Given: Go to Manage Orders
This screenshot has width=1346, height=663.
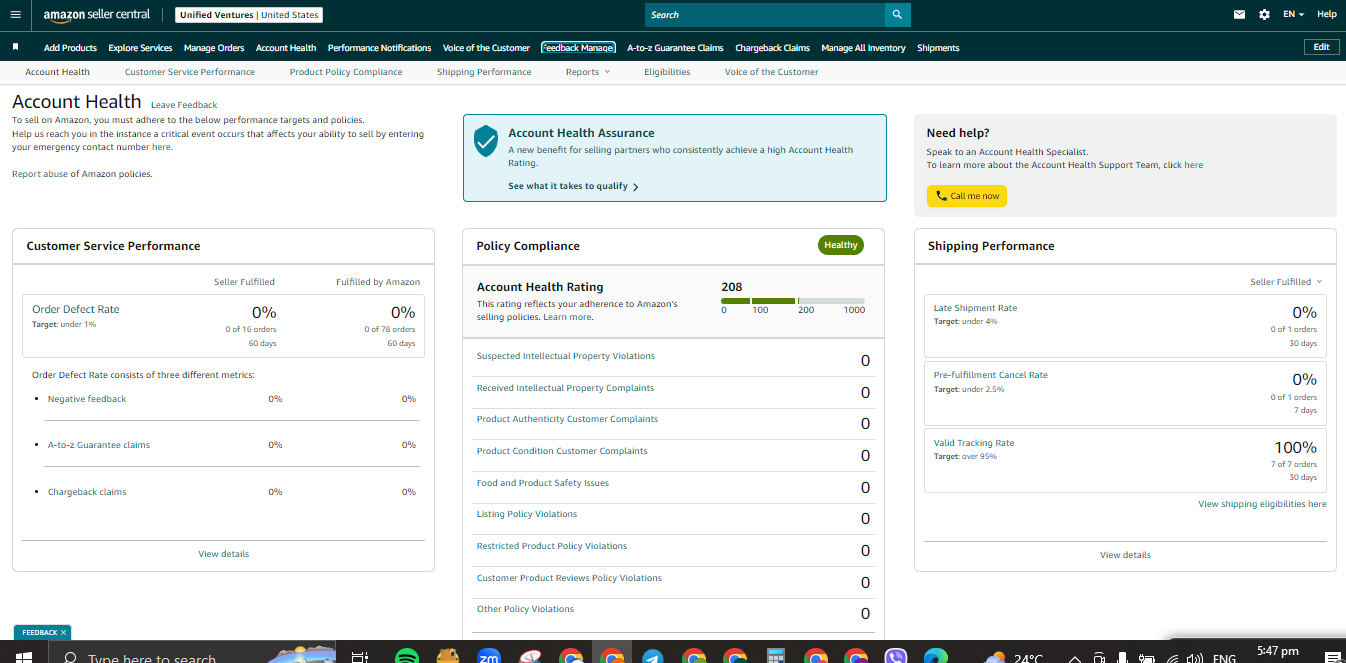Looking at the screenshot, I should pos(214,48).
